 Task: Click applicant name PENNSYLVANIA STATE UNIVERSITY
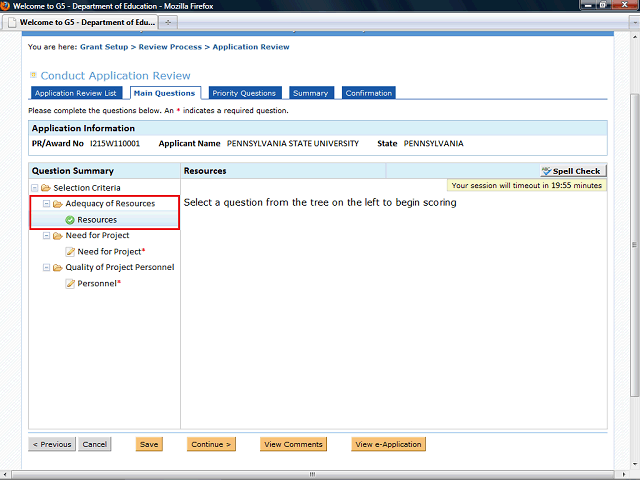coord(293,143)
